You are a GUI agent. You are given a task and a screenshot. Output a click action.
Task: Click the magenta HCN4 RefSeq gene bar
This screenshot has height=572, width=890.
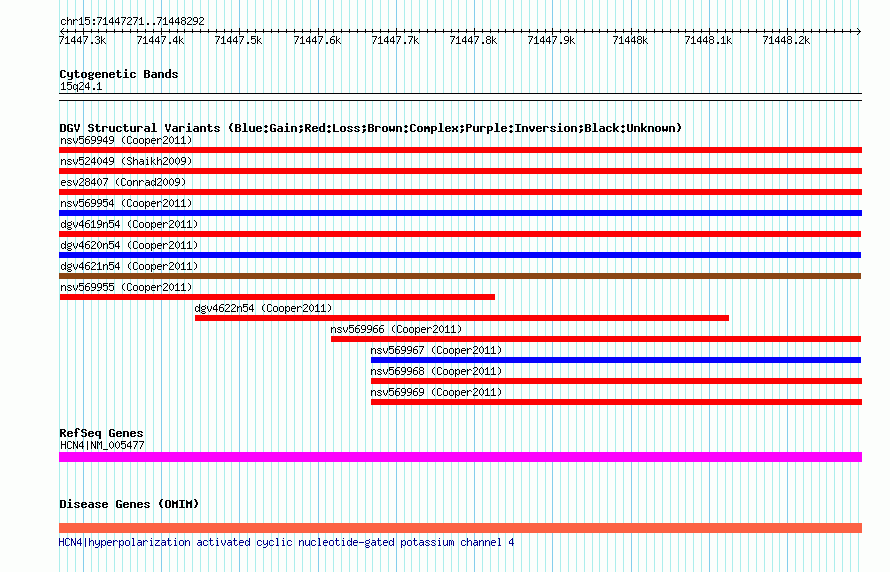[x=460, y=457]
